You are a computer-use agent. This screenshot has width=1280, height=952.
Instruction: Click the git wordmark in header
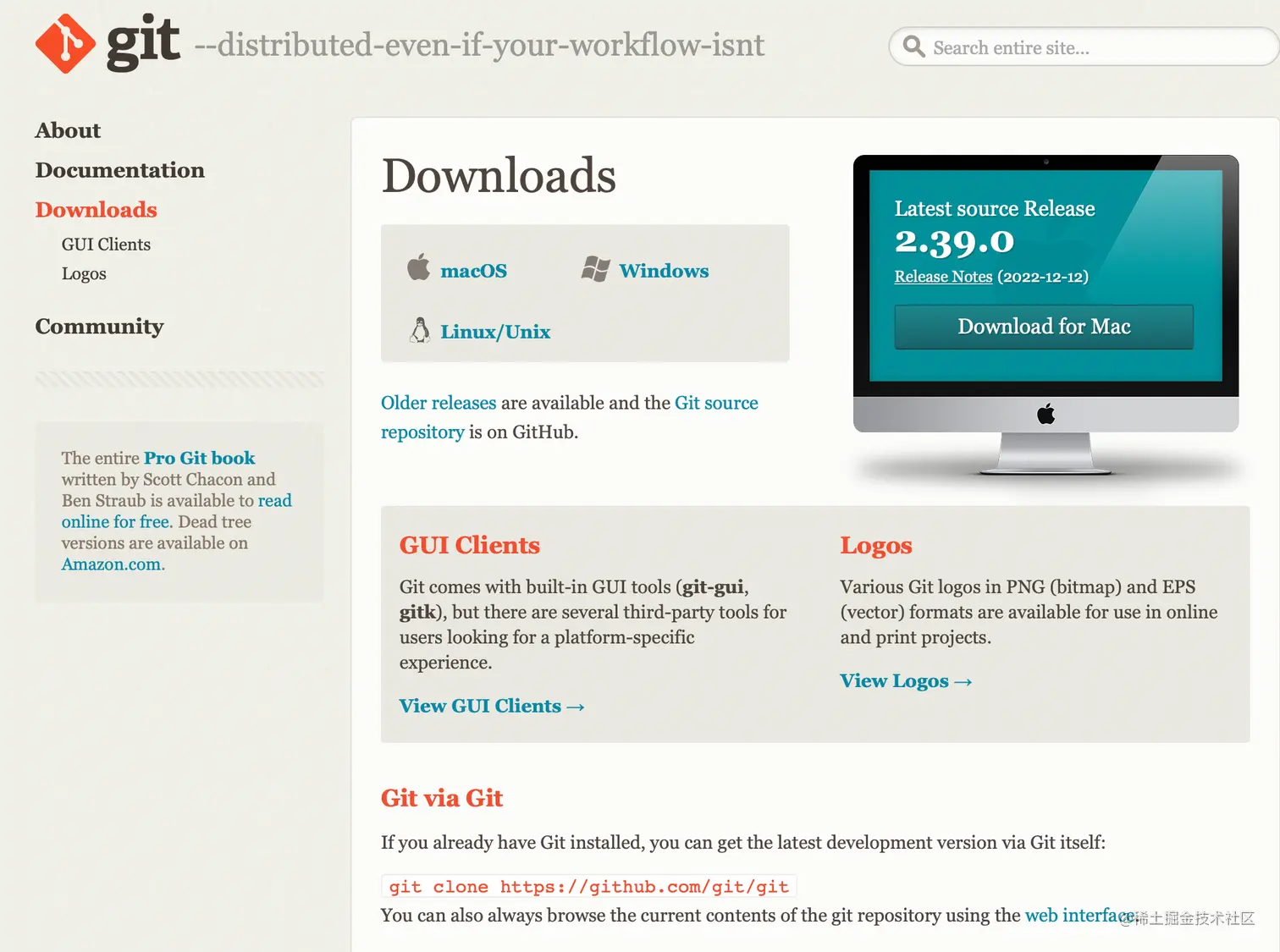coord(143,42)
